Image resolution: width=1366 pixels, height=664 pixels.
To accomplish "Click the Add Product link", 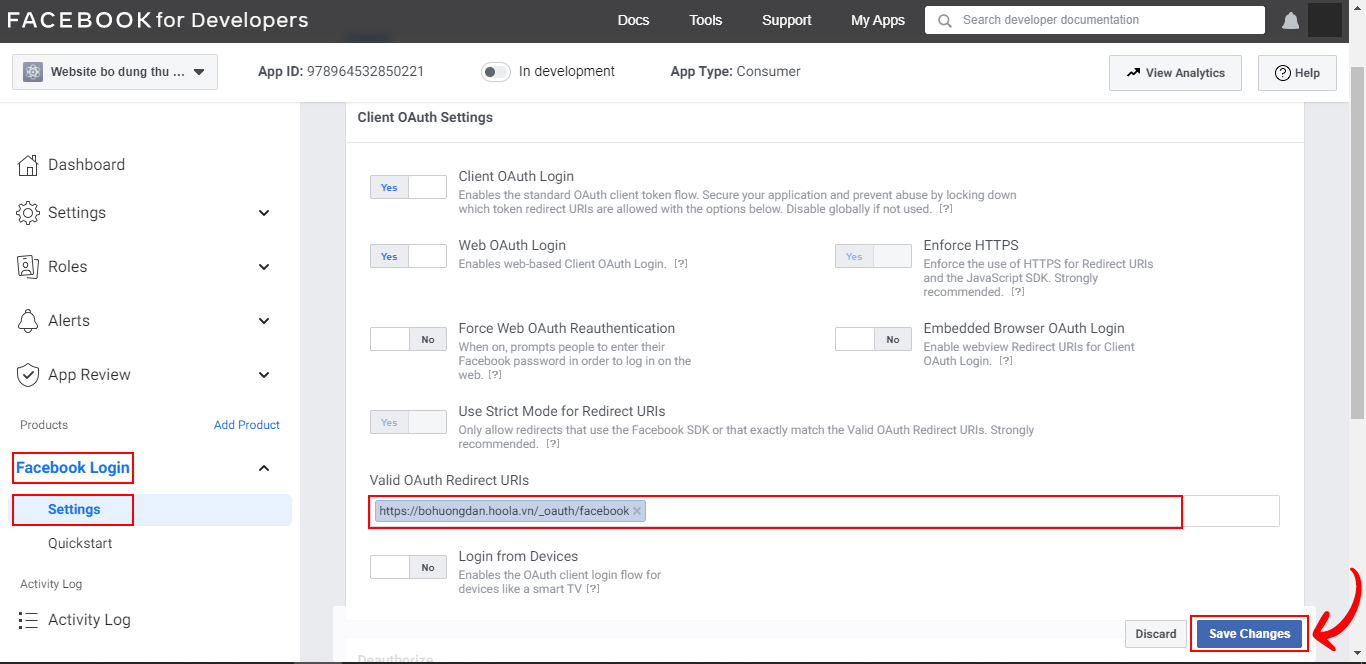I will click(246, 425).
